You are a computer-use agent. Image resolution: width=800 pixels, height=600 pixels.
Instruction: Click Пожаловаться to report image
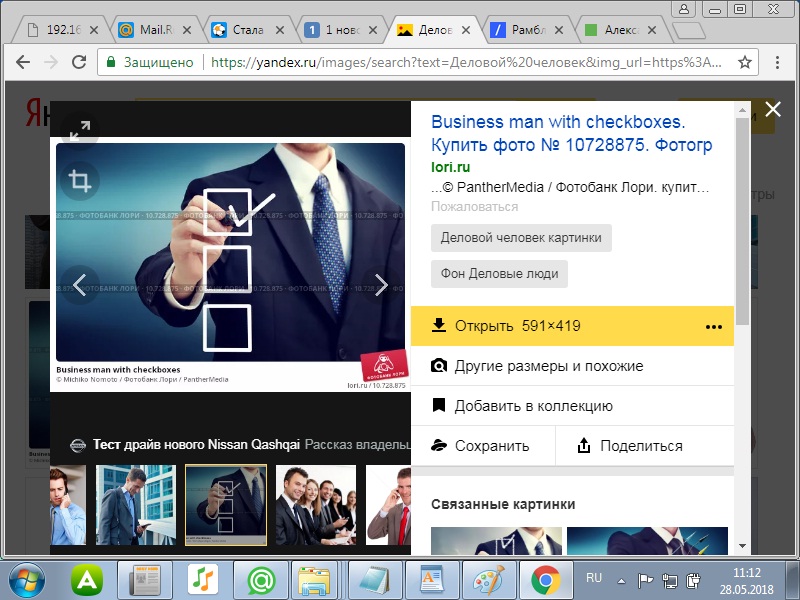[x=474, y=206]
